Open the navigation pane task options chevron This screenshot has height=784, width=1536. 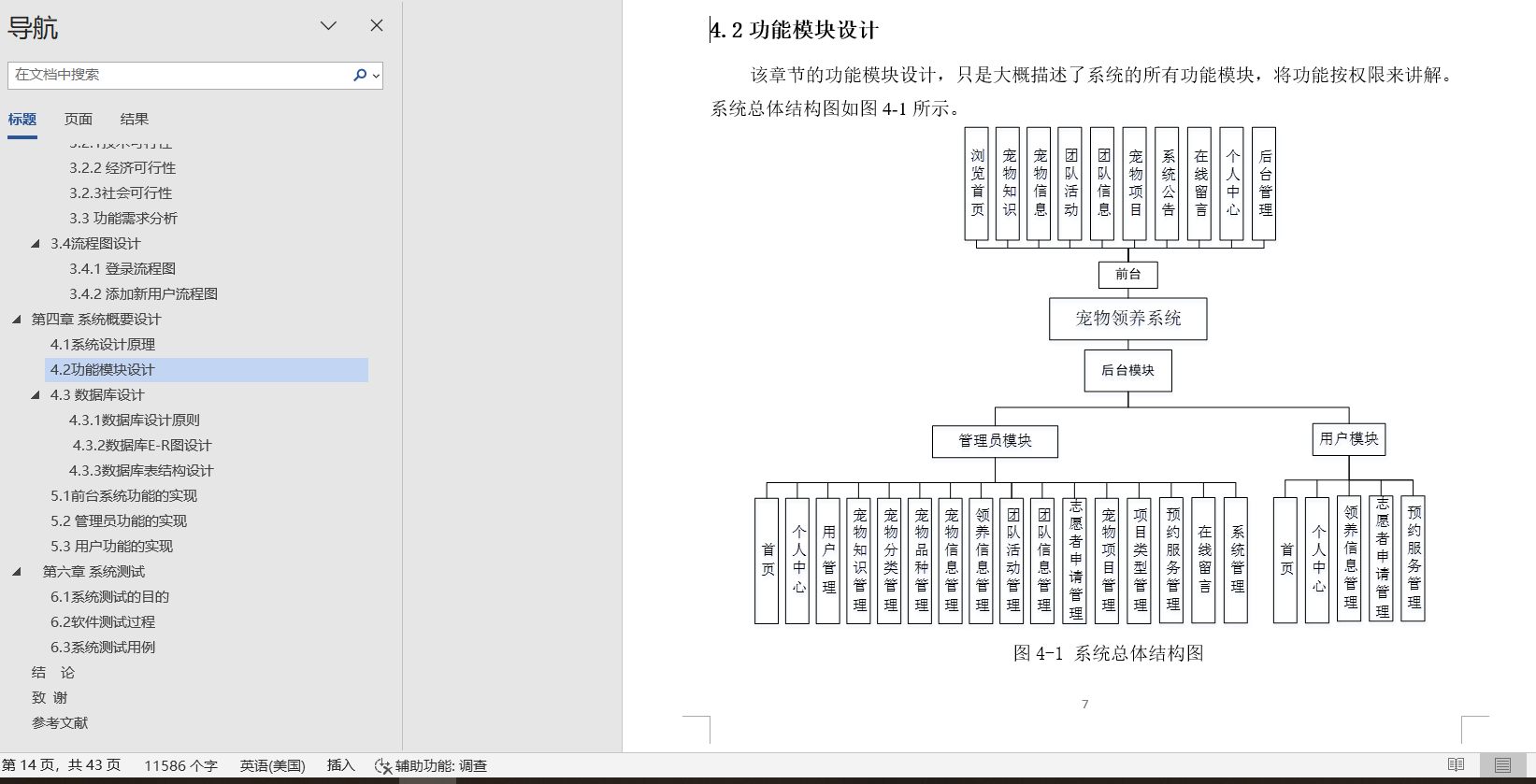point(328,25)
